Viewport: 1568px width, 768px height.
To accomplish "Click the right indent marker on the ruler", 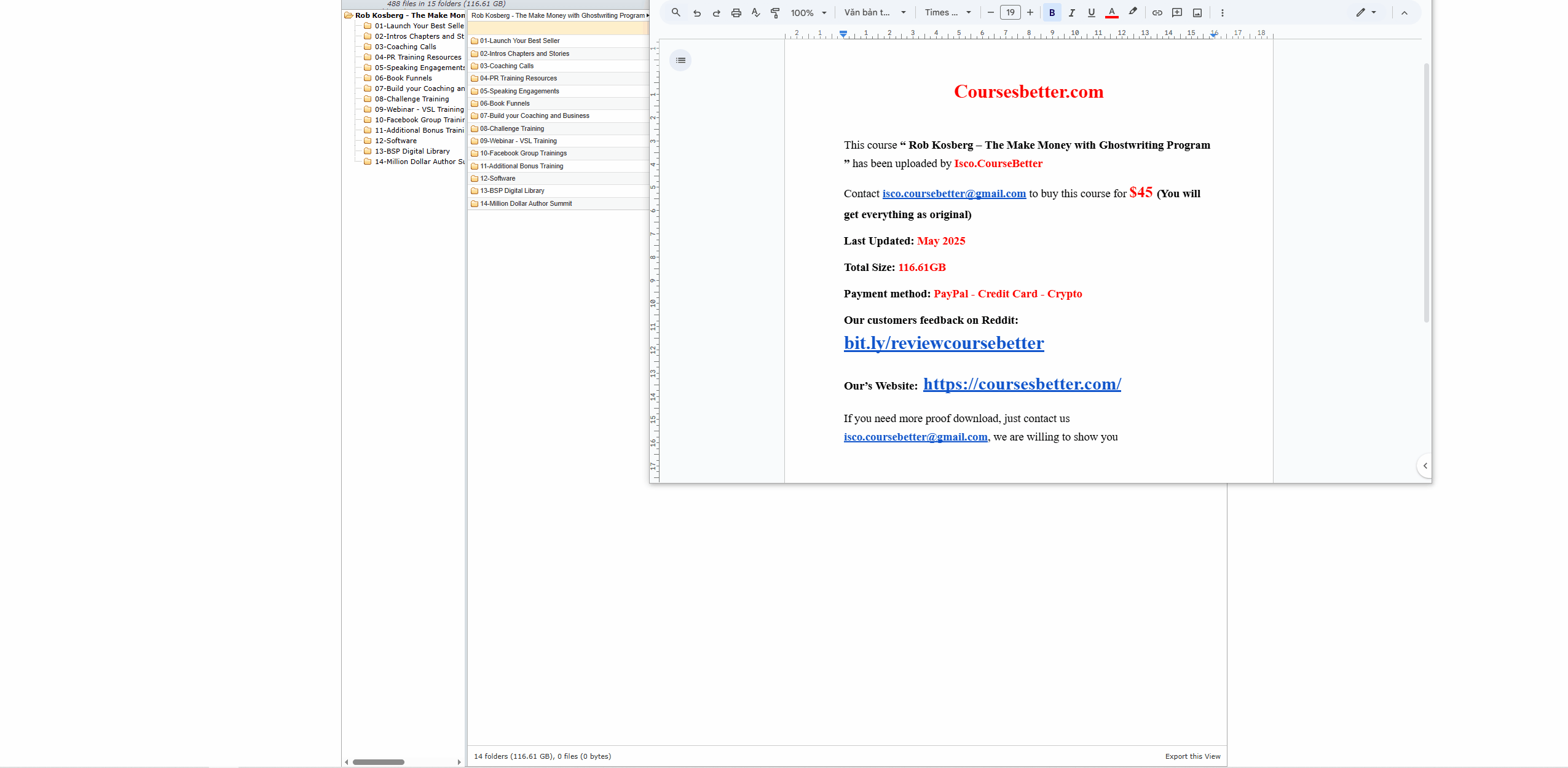I will click(x=1213, y=34).
